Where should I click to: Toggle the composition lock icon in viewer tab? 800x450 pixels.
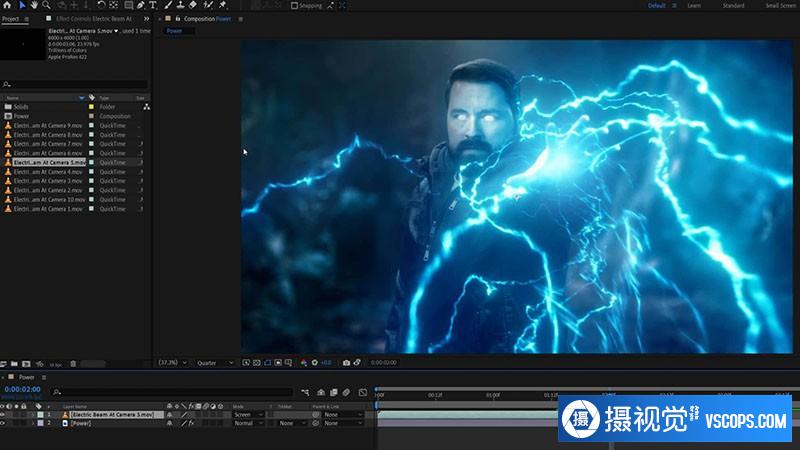[178, 19]
